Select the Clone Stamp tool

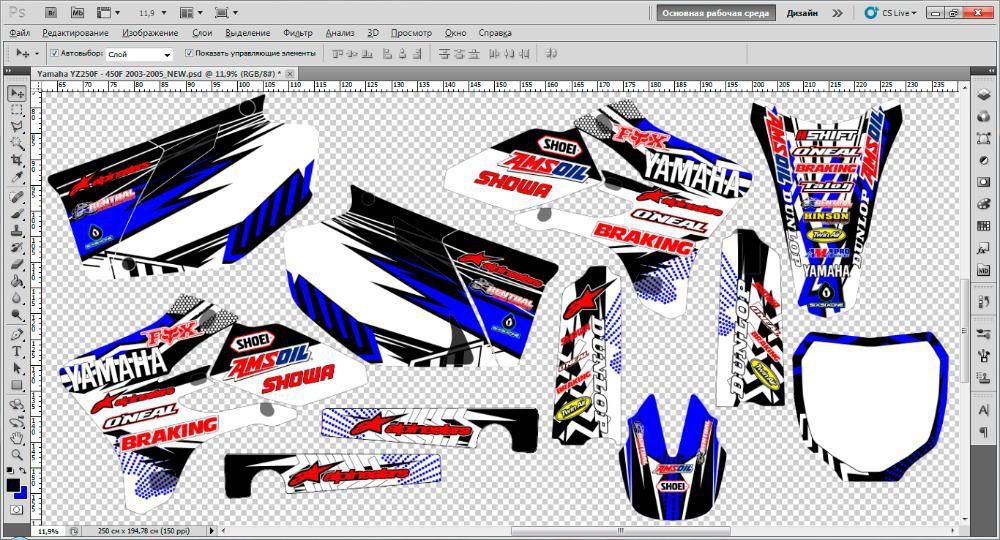click(17, 230)
